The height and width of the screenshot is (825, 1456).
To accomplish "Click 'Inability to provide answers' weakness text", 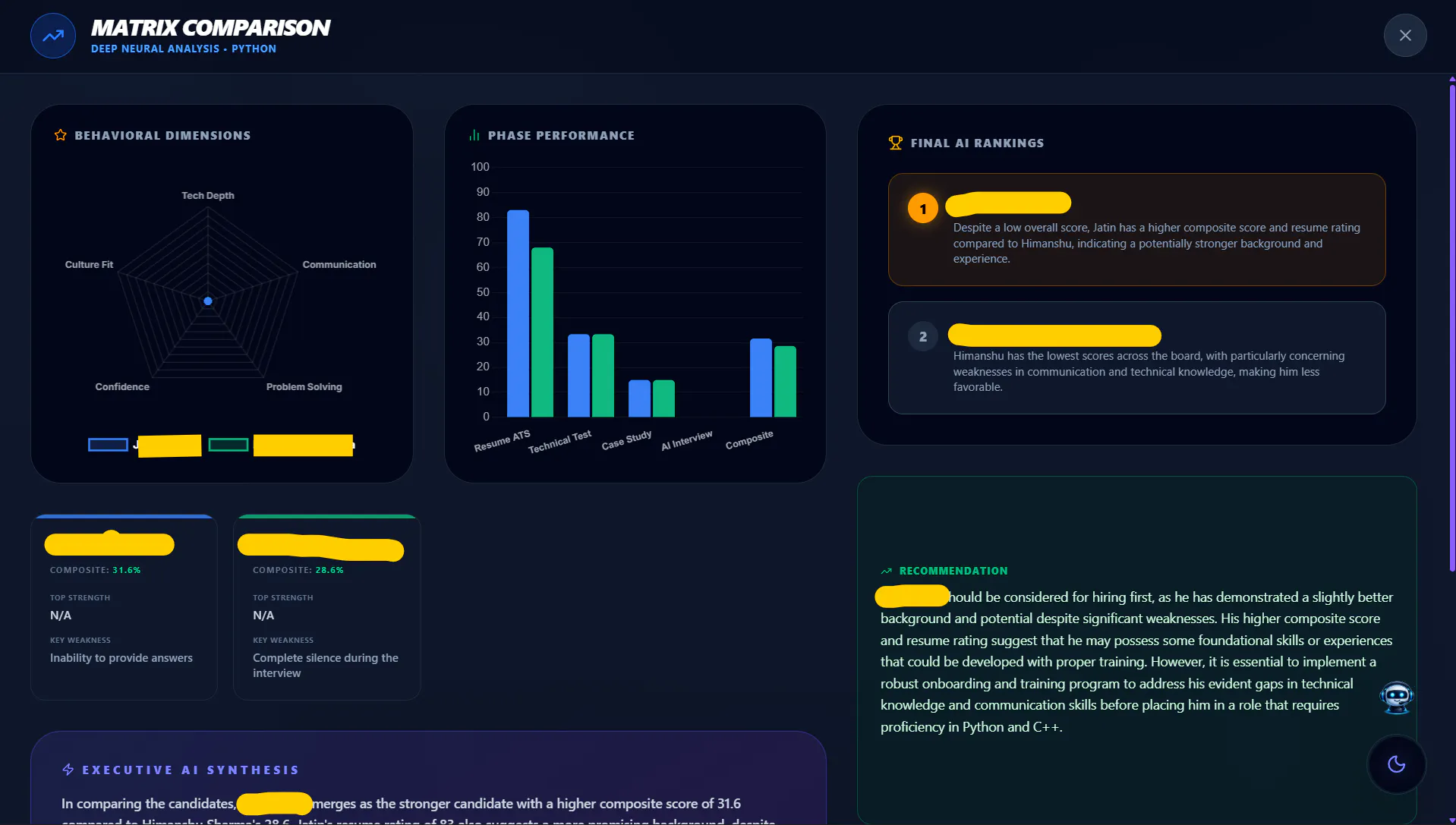I will [121, 658].
